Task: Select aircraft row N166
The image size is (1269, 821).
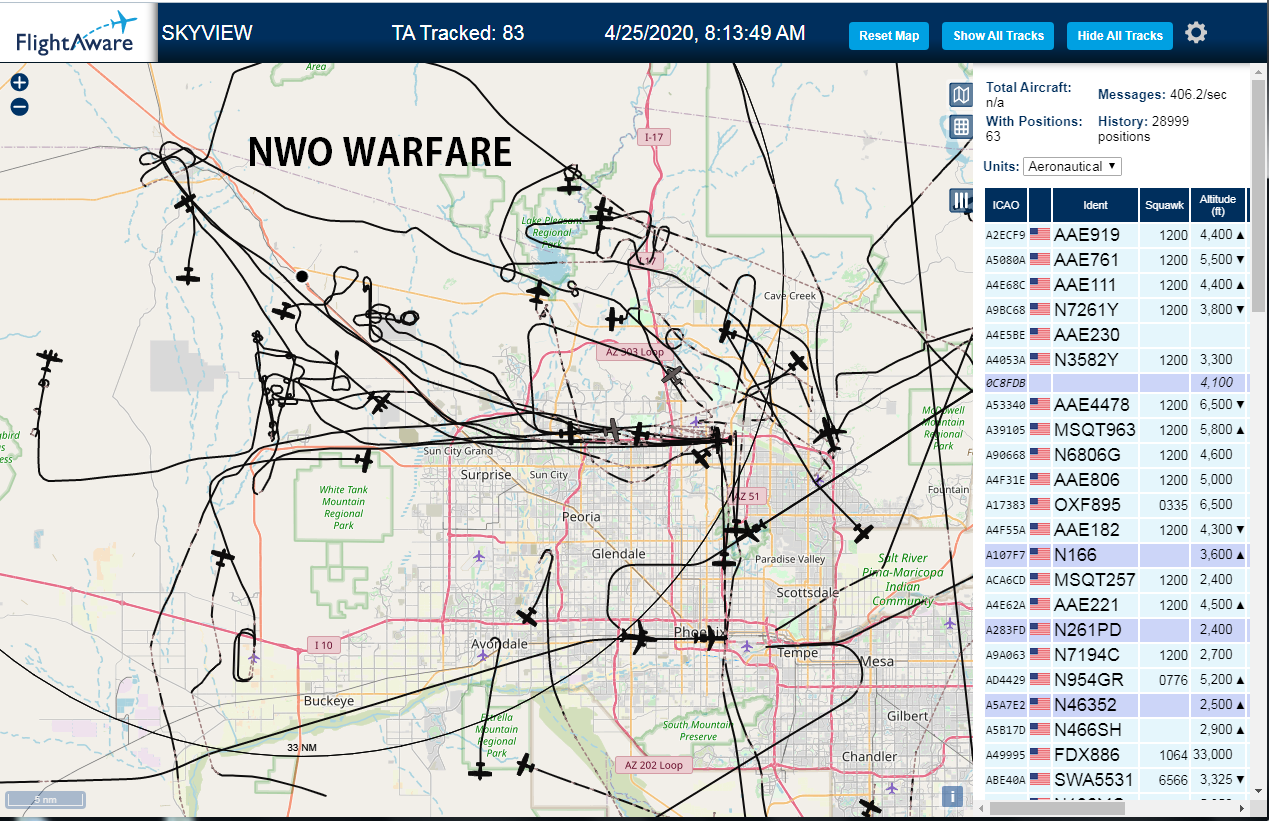Action: 1116,555
